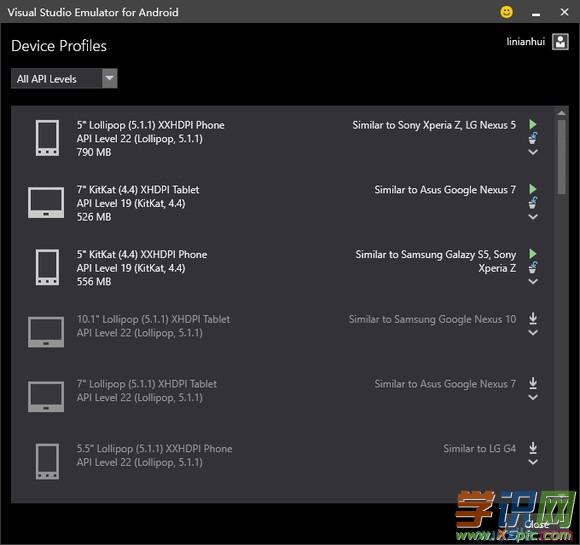The image size is (580, 545).
Task: Expand details for 5" KitKat XXHDPI Phone
Action: point(533,282)
